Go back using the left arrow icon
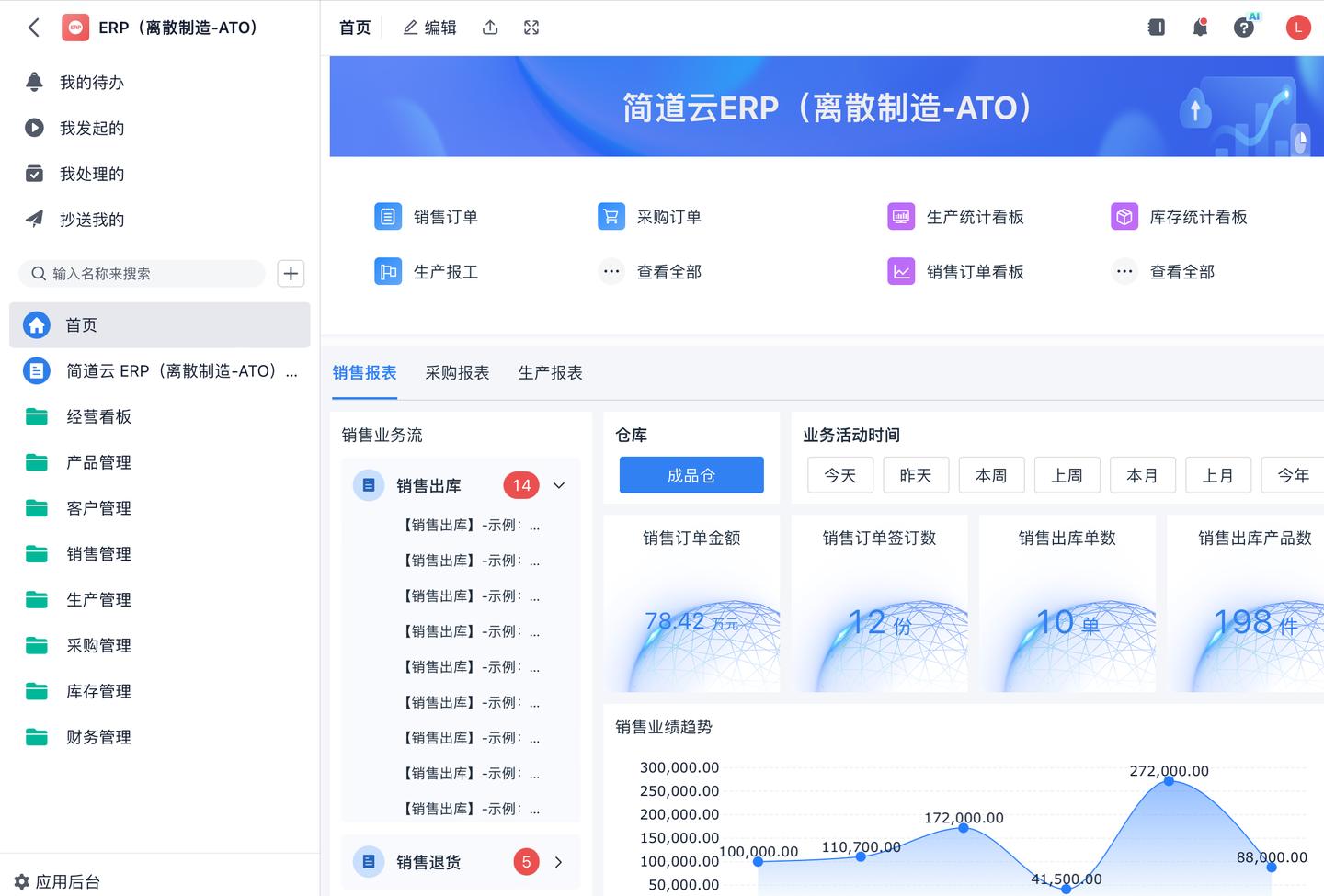This screenshot has width=1324, height=896. (34, 28)
